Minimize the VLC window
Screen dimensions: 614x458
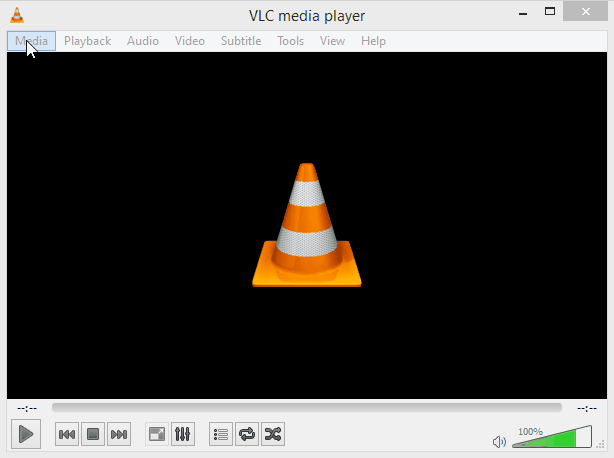coord(523,13)
